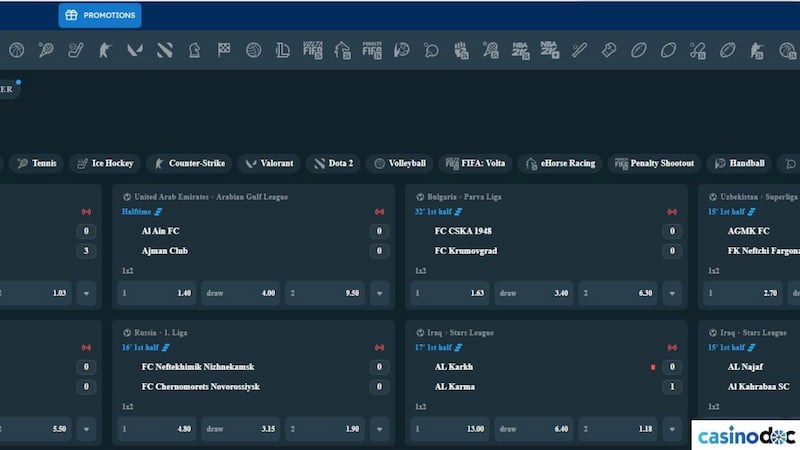This screenshot has width=800, height=450.
Task: Bet on AGMK FC win at 2.70
Action: tap(742, 293)
